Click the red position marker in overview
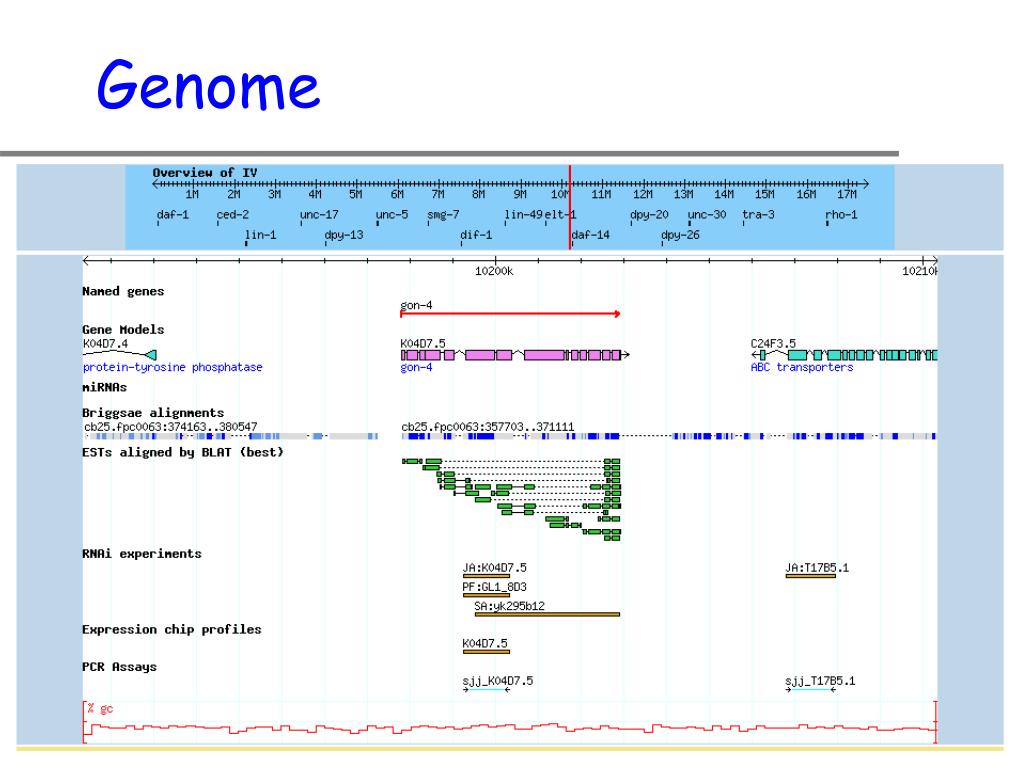 570,207
